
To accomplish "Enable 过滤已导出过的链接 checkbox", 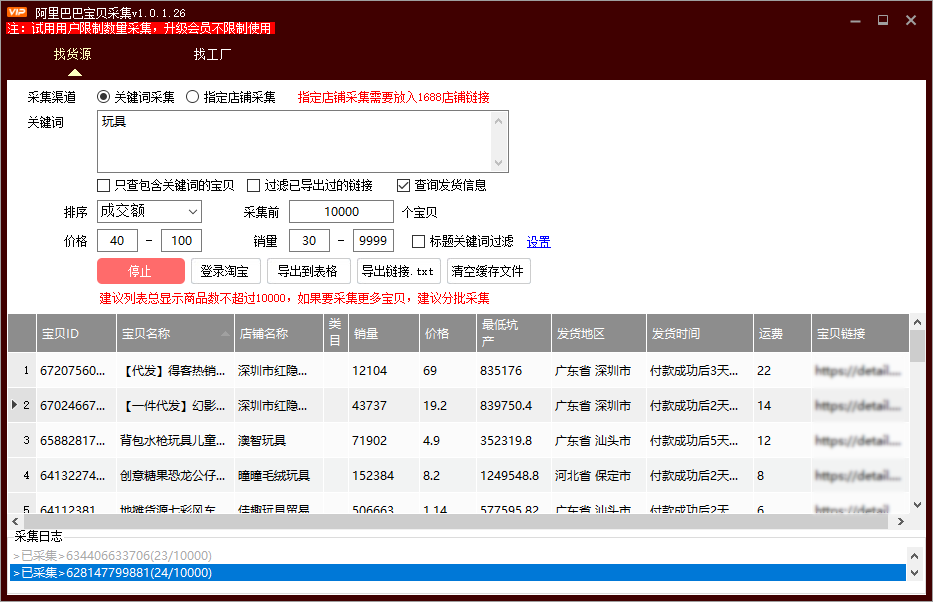I will coord(253,186).
